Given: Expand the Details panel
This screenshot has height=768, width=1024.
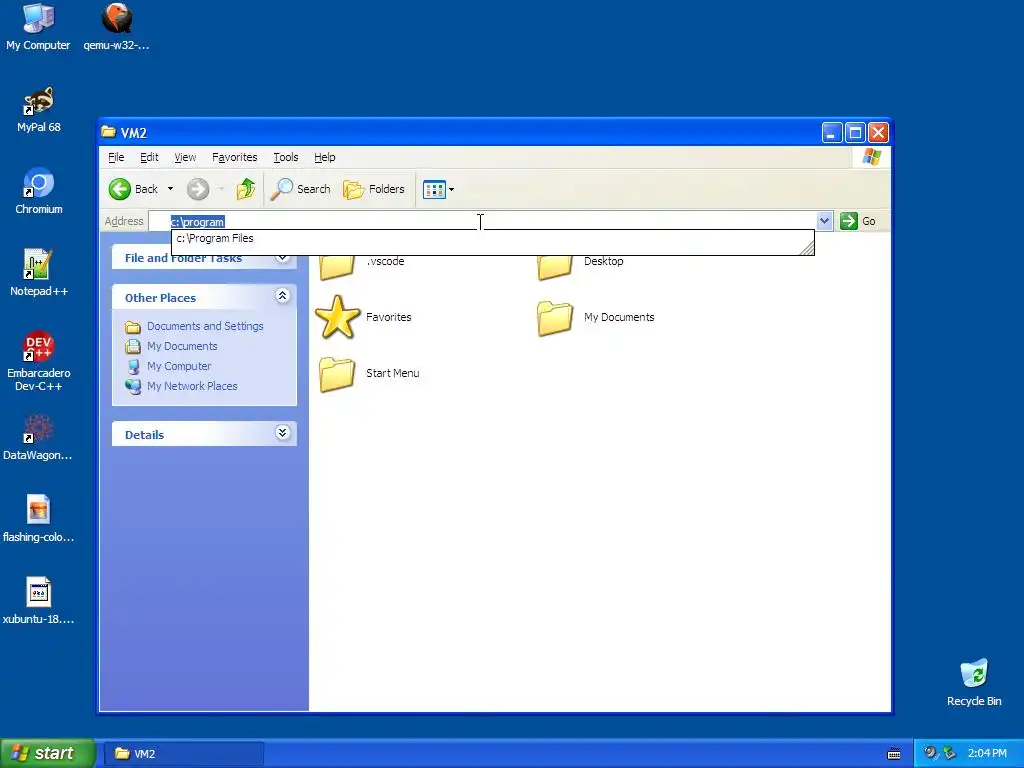Looking at the screenshot, I should click(x=282, y=432).
